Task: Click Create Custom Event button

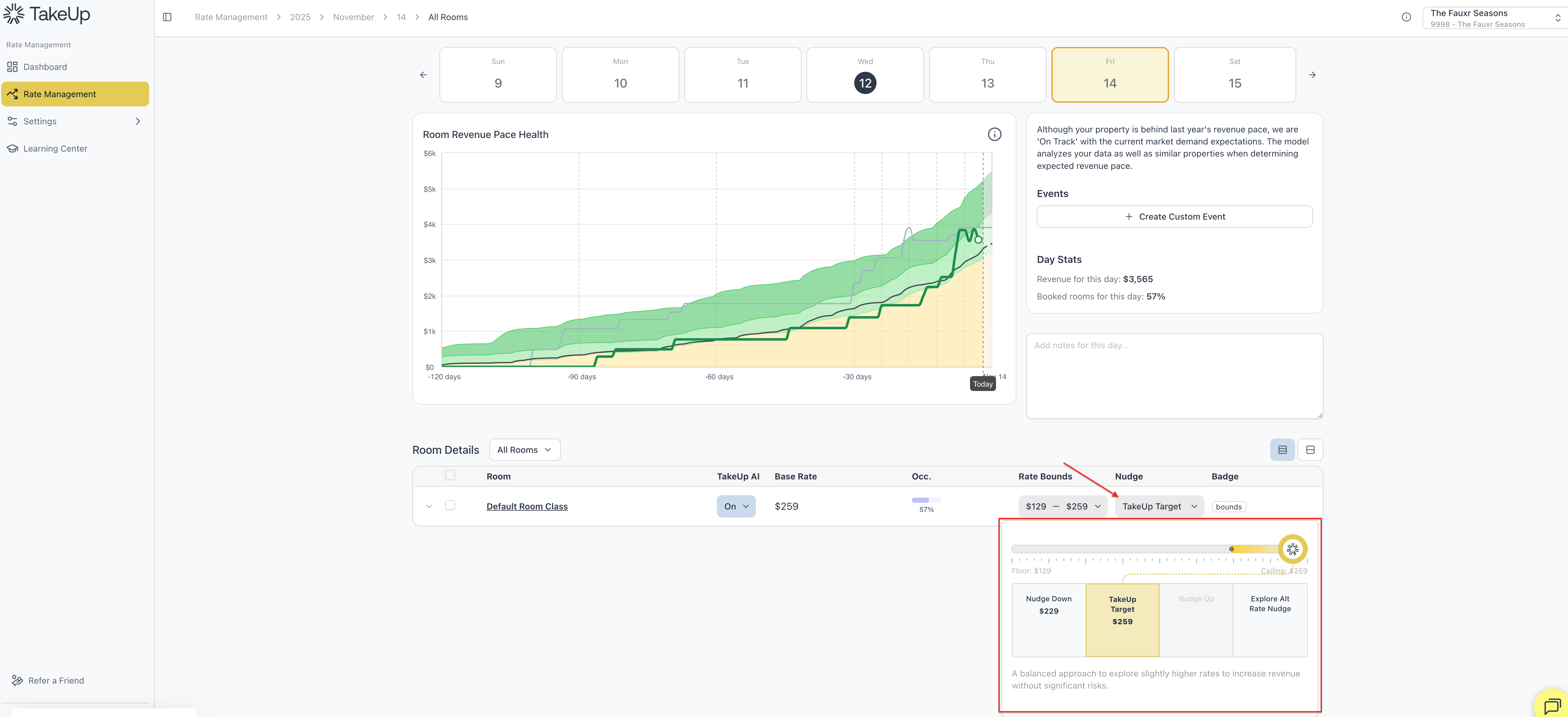Action: pos(1174,217)
